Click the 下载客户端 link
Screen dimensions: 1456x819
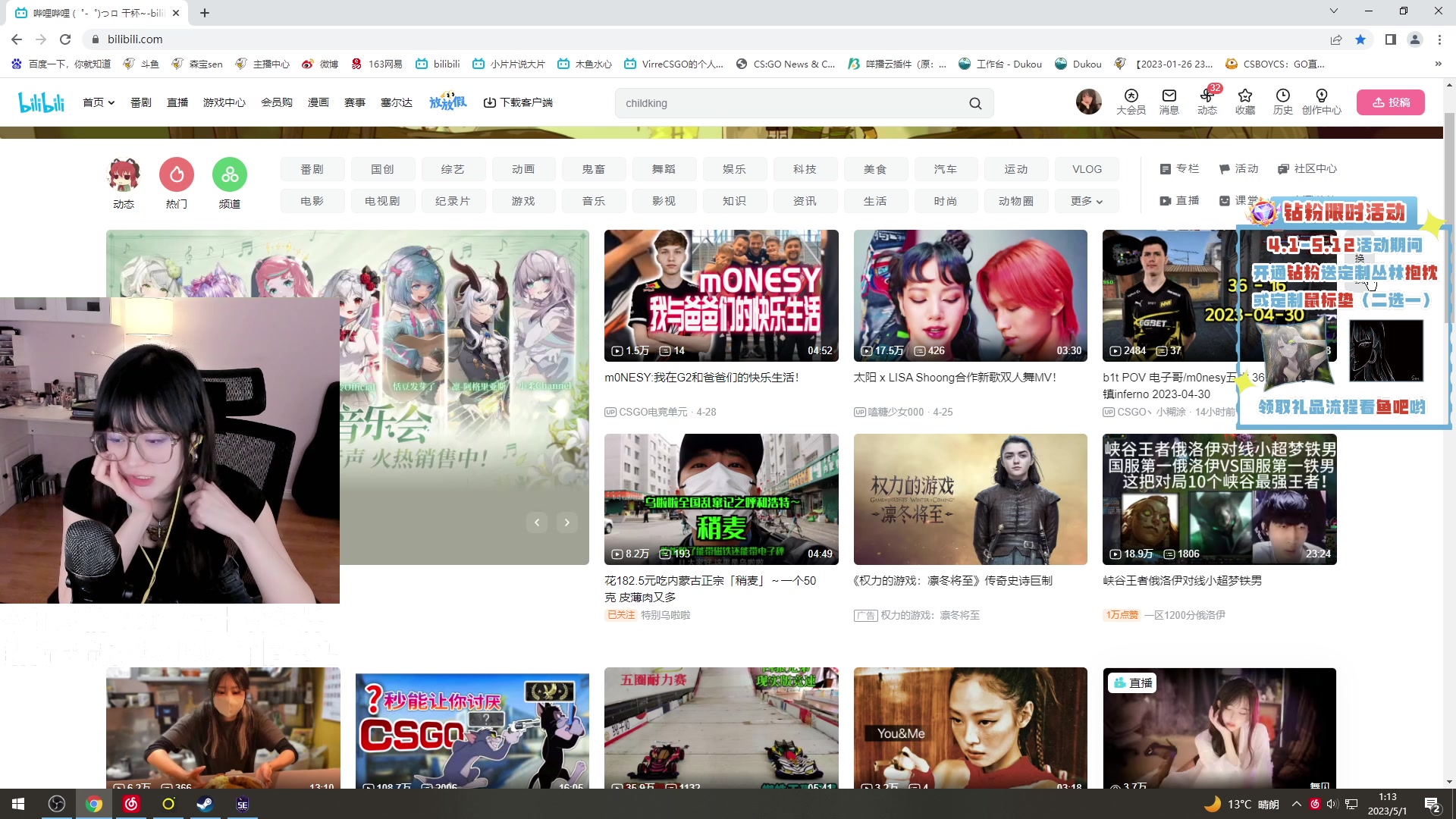pos(519,102)
